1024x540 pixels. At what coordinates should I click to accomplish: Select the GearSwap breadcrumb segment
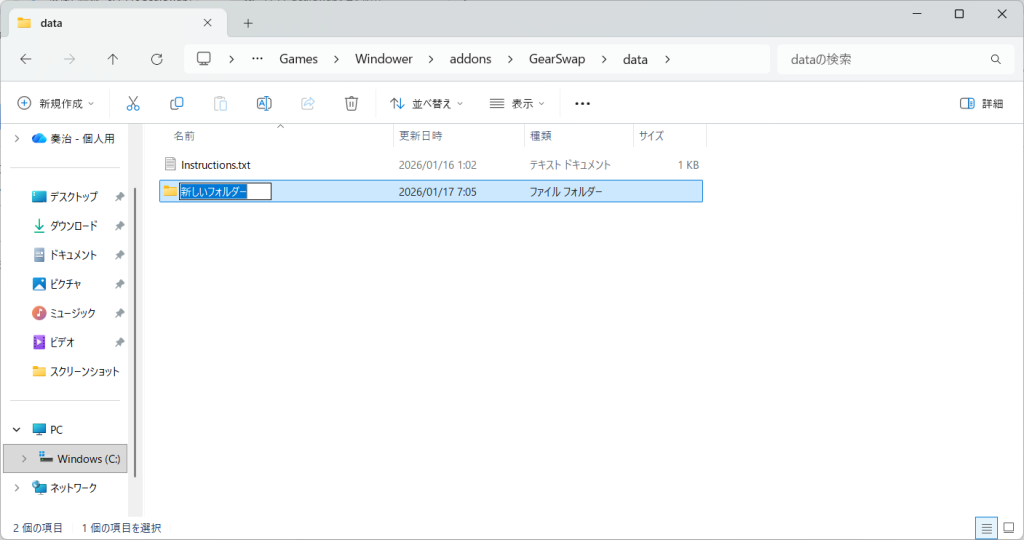coord(557,59)
